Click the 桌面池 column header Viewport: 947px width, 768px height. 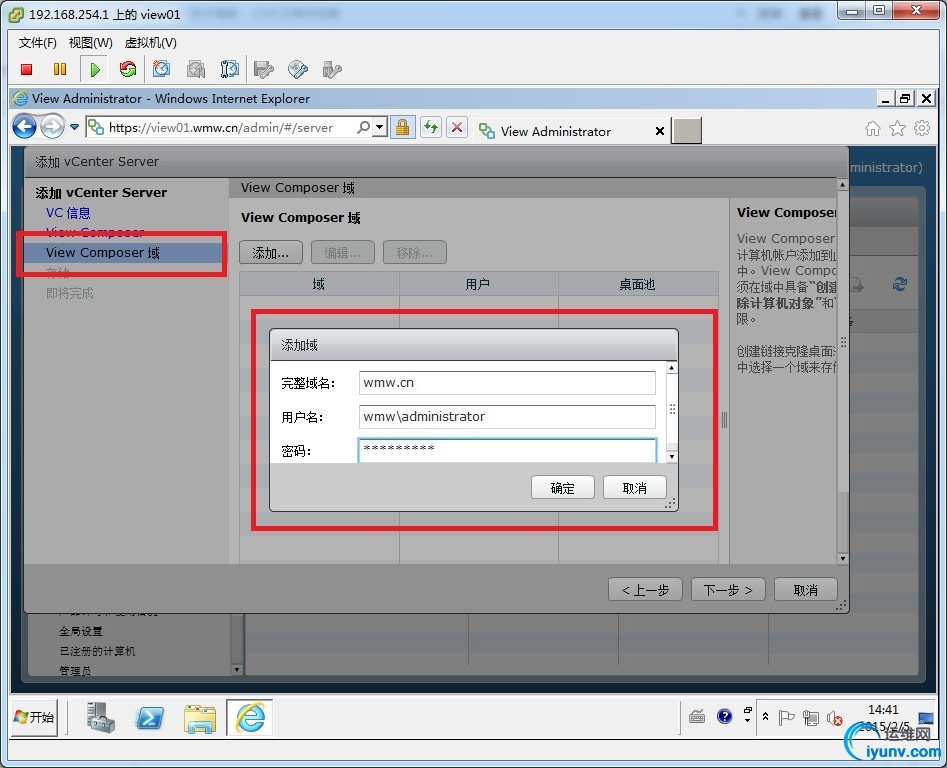[x=638, y=284]
